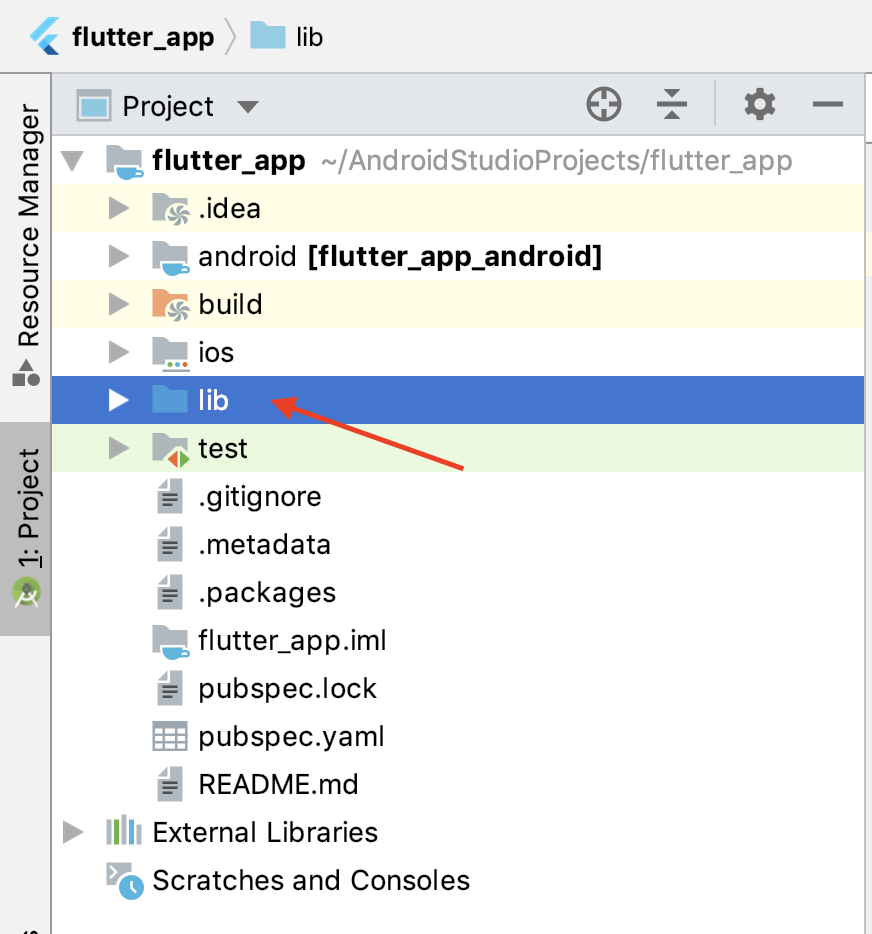Open Project panel gear settings
Screen dimensions: 872x934
(x=760, y=104)
